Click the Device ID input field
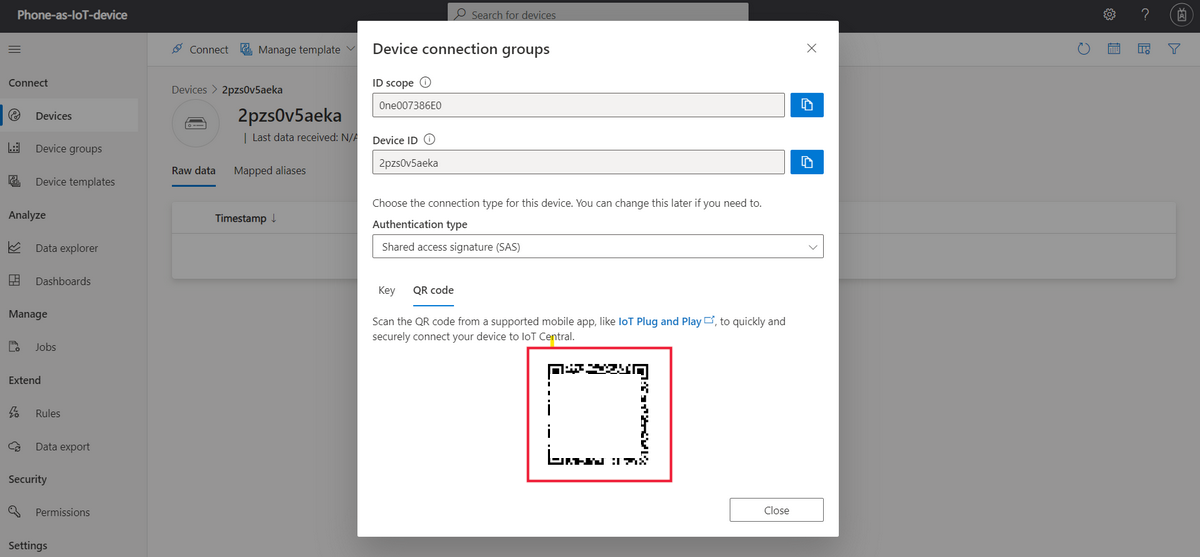1200x557 pixels. pos(578,162)
